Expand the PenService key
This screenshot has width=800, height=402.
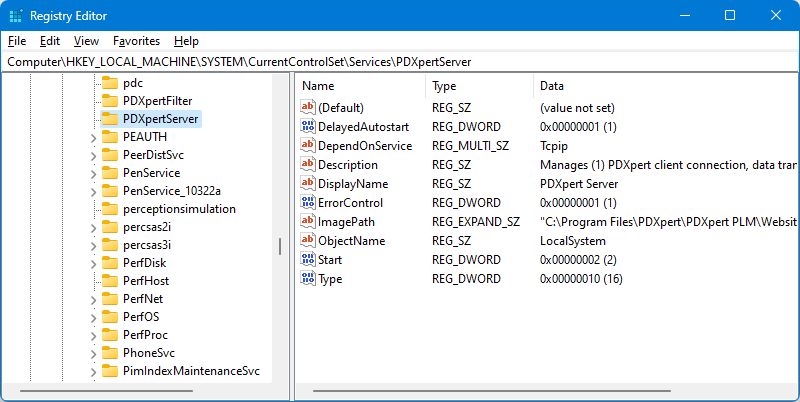coord(93,174)
